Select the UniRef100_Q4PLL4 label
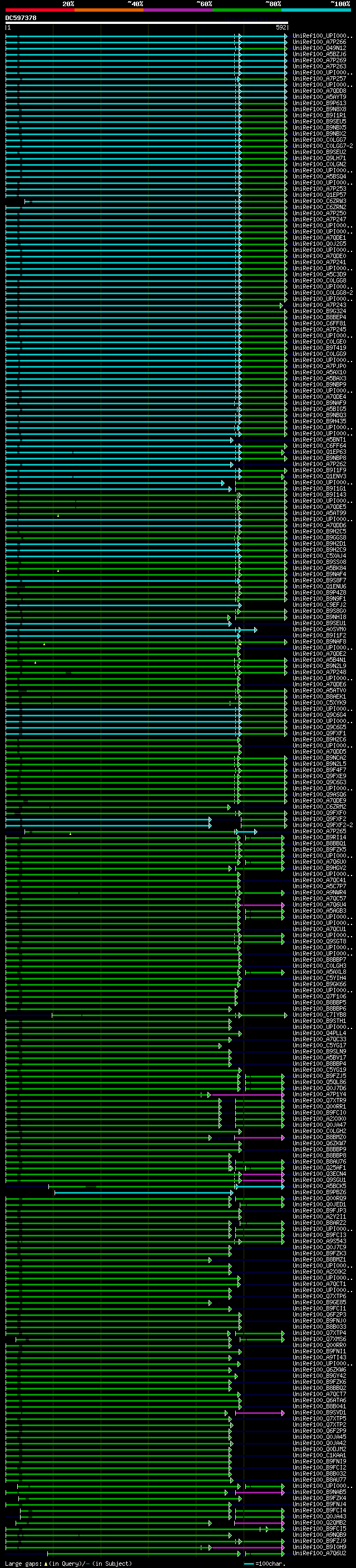356x1568 pixels. point(319,1033)
